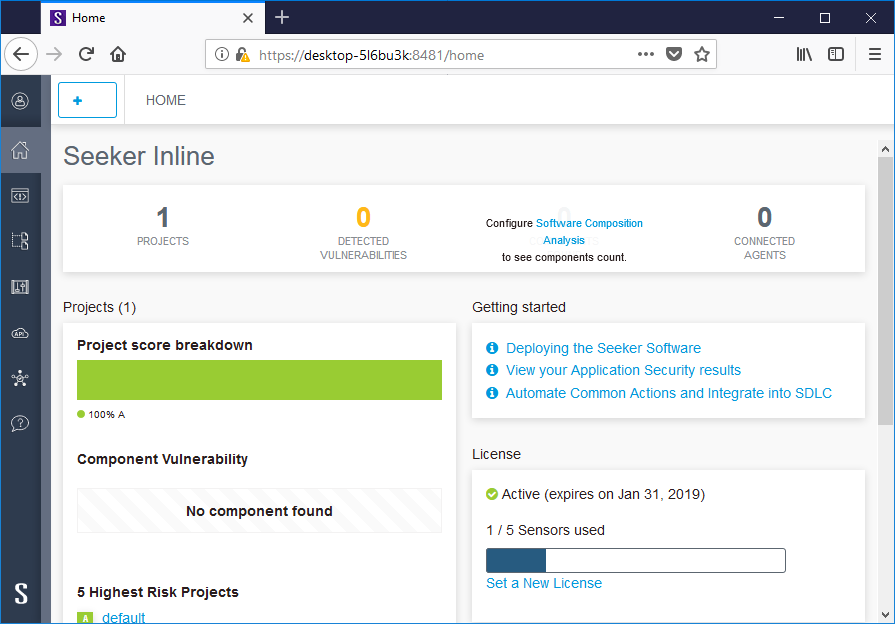895x624 pixels.
Task: Click the Firefox library icon in toolbar
Action: coord(804,54)
